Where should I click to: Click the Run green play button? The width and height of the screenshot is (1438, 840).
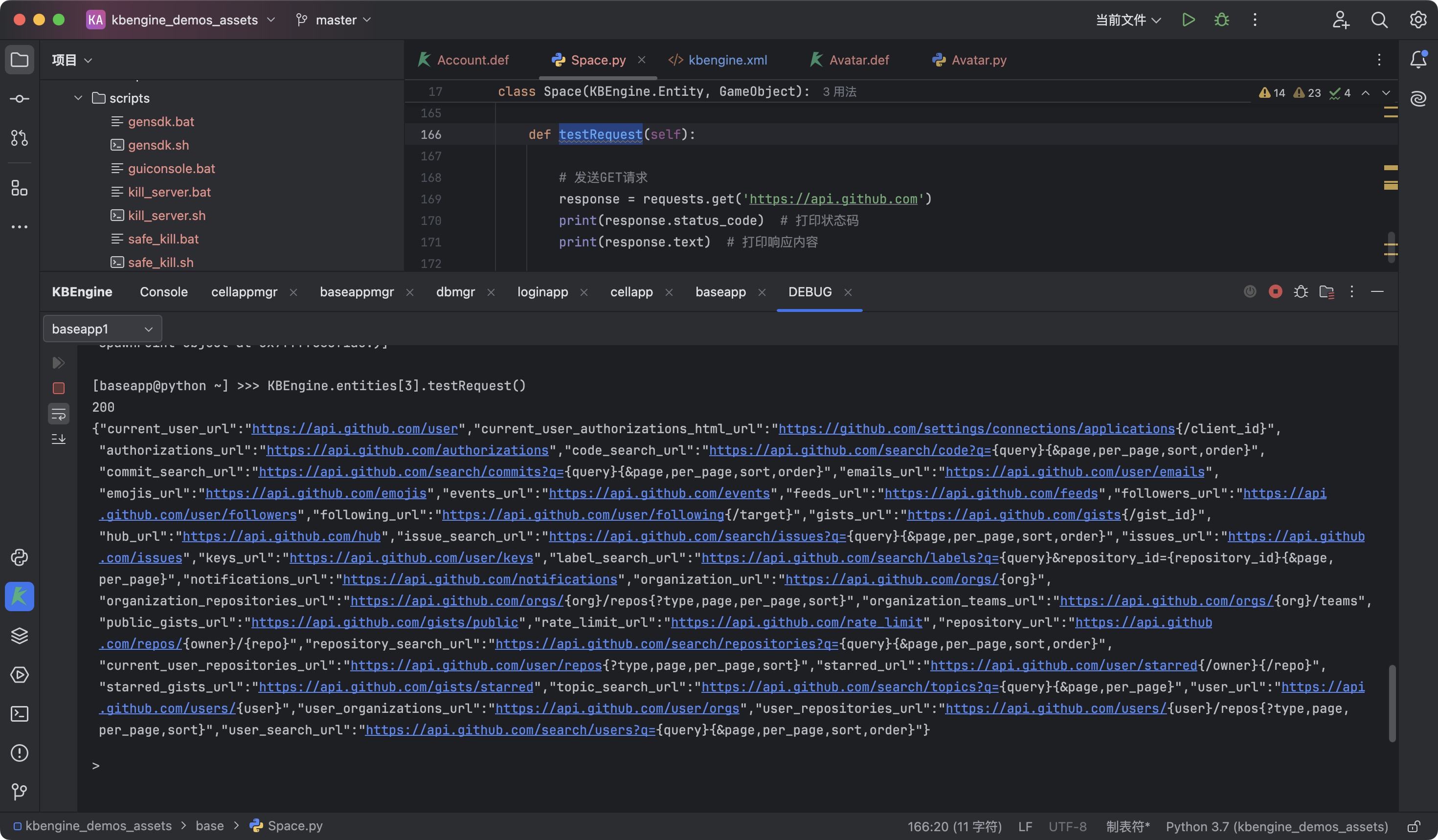pos(1188,20)
